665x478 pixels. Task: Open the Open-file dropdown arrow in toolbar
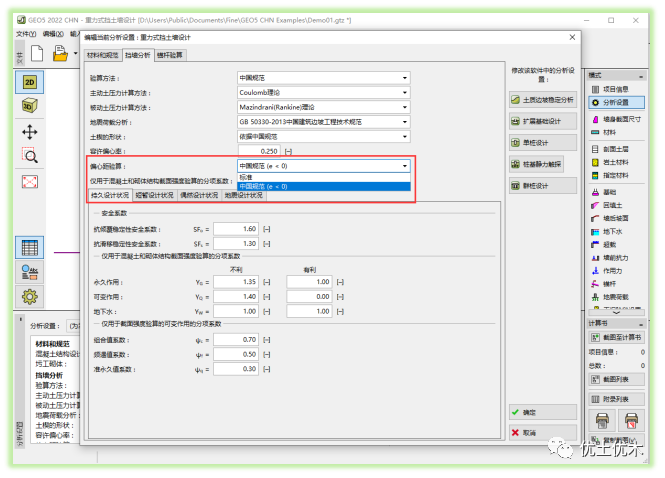(x=75, y=53)
